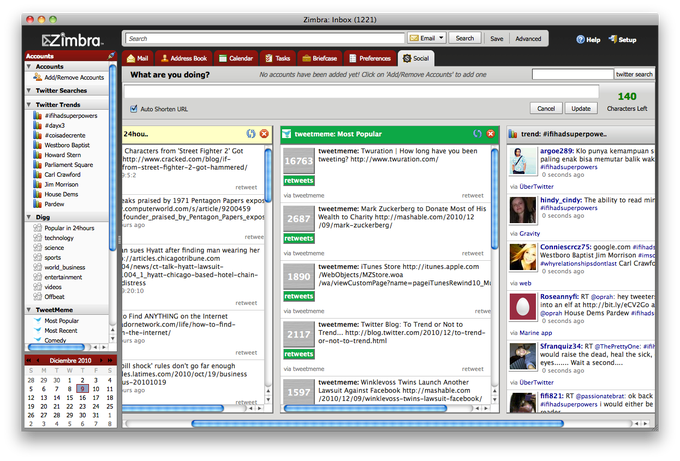Viewport: 680px width, 461px height.
Task: Select December 9 in mini calendar
Action: [x=82, y=389]
